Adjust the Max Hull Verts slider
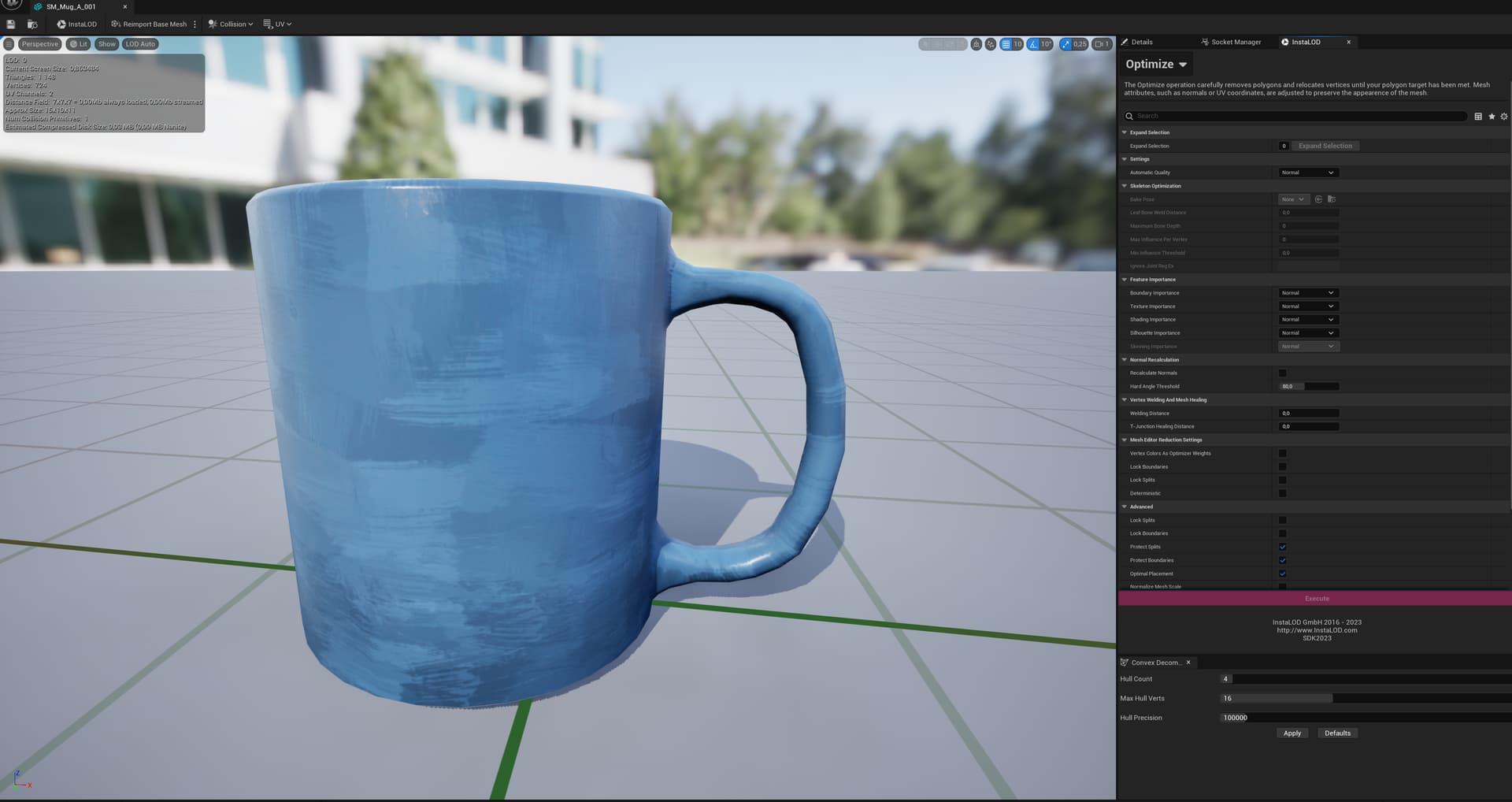The width and height of the screenshot is (1512, 802). point(1331,699)
